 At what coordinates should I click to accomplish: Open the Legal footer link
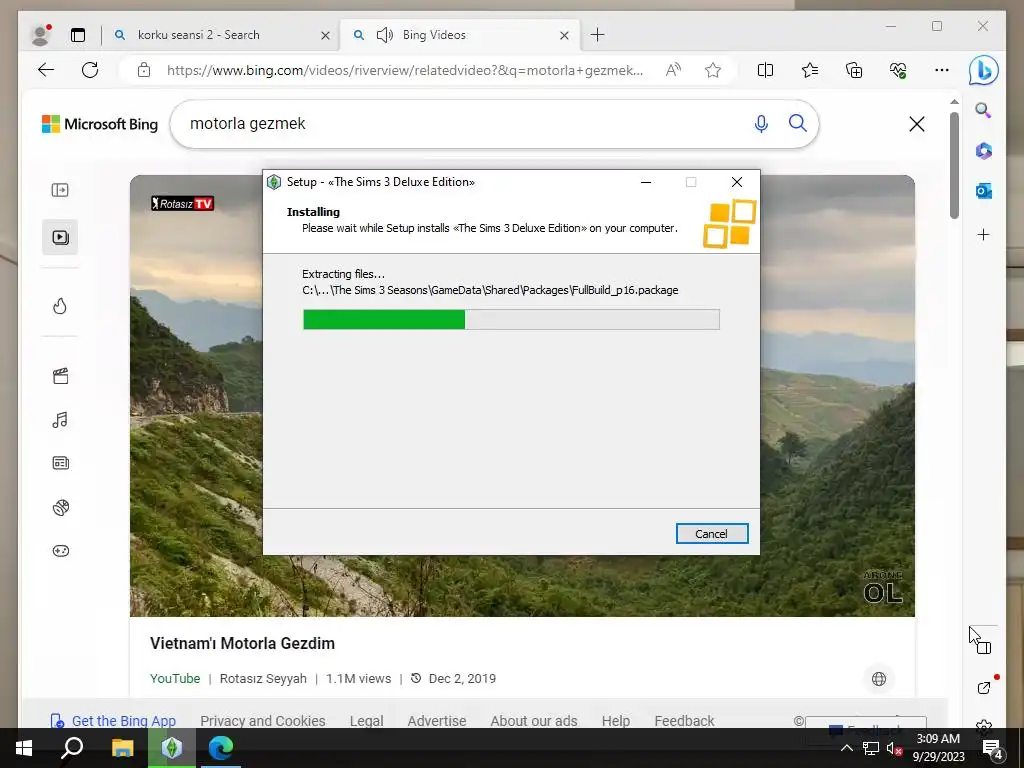tap(366, 721)
